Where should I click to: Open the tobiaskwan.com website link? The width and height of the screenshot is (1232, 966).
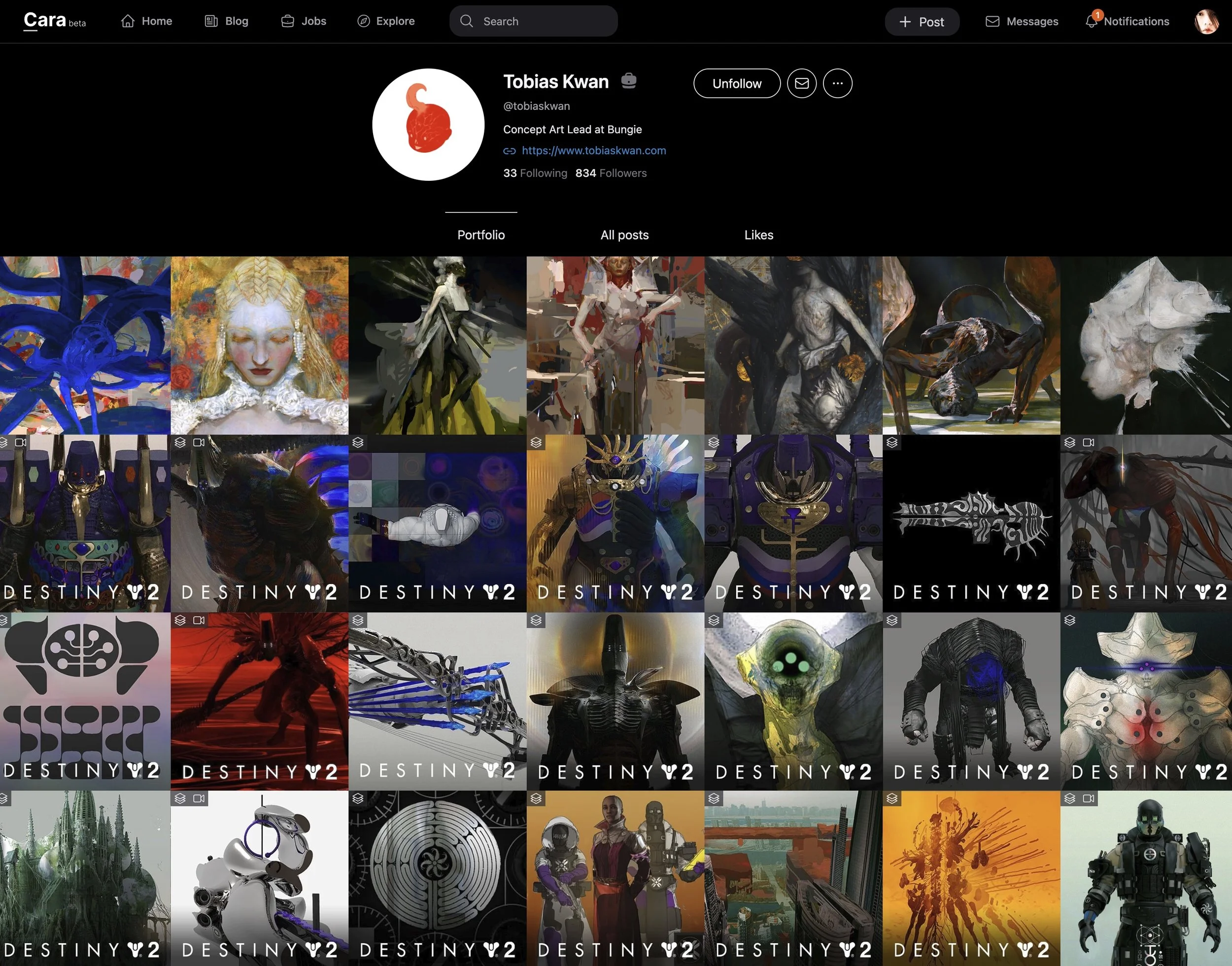pos(593,150)
